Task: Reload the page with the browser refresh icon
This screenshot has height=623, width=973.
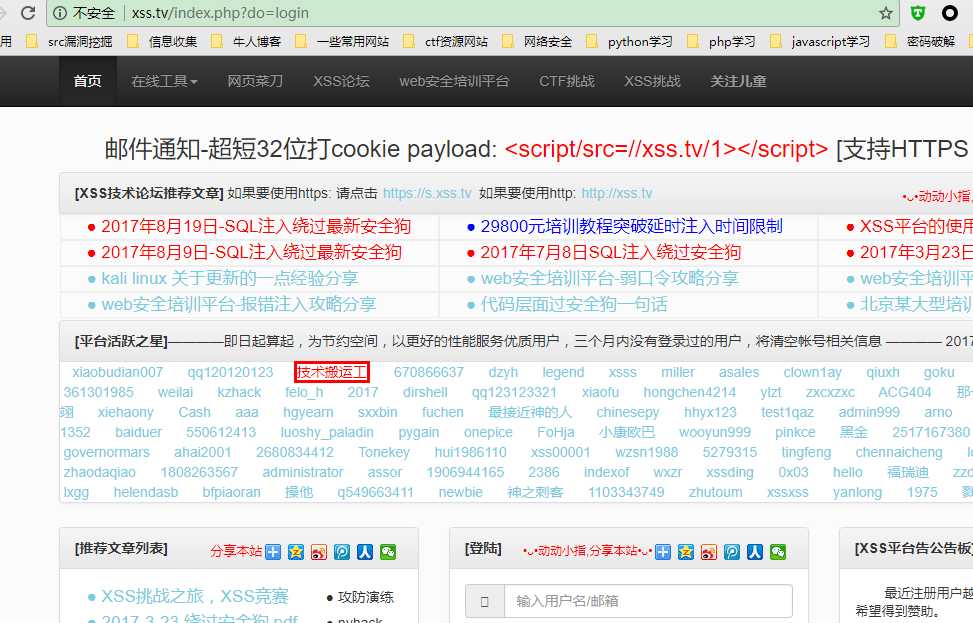Action: tap(28, 12)
